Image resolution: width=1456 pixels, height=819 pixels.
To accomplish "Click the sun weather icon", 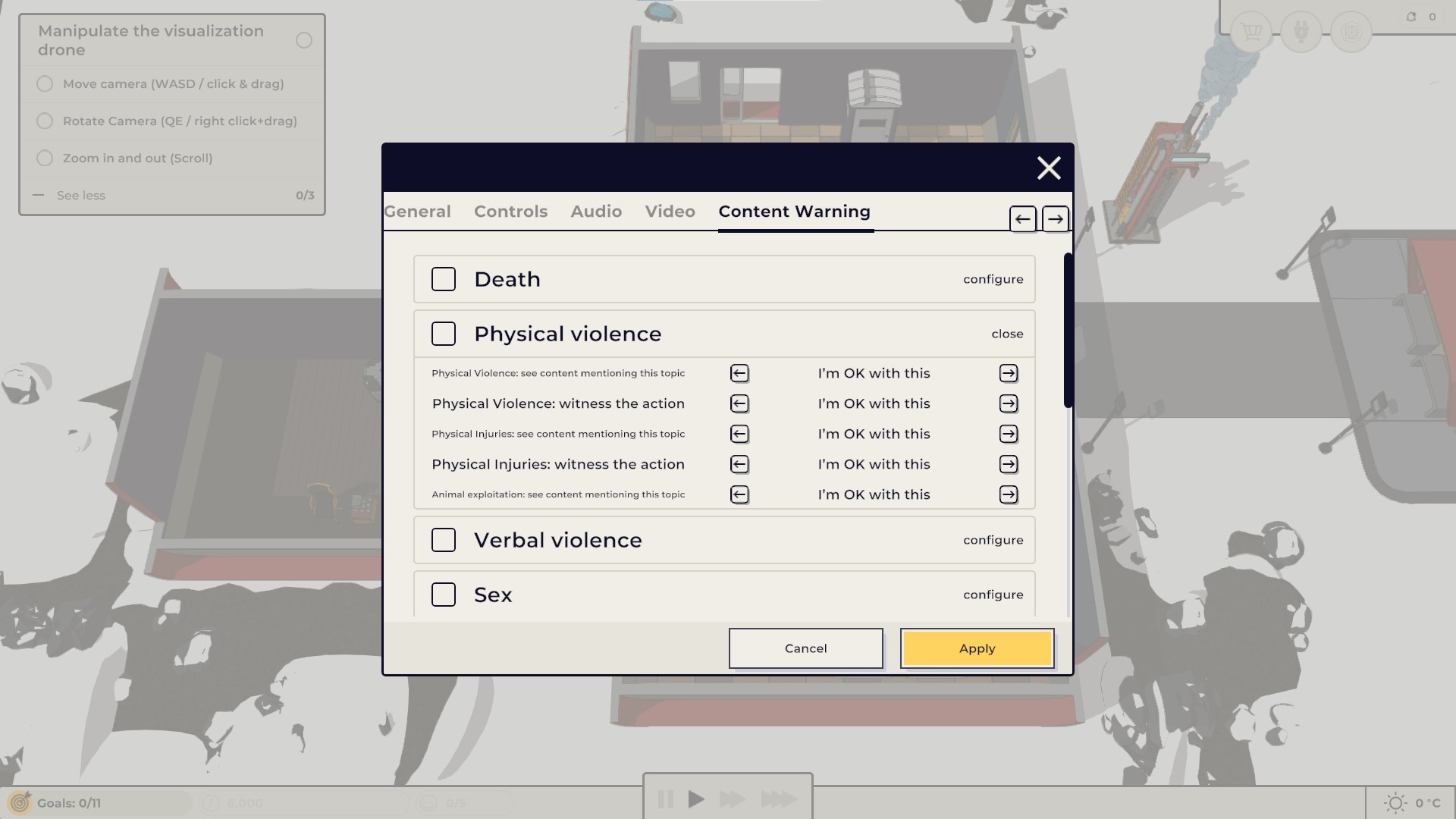I will pos(1395,802).
